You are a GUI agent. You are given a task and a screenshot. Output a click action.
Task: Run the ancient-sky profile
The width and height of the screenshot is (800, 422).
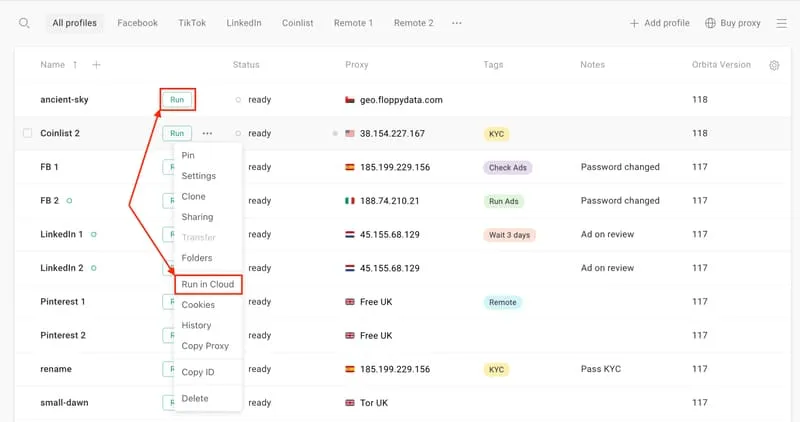tap(177, 100)
